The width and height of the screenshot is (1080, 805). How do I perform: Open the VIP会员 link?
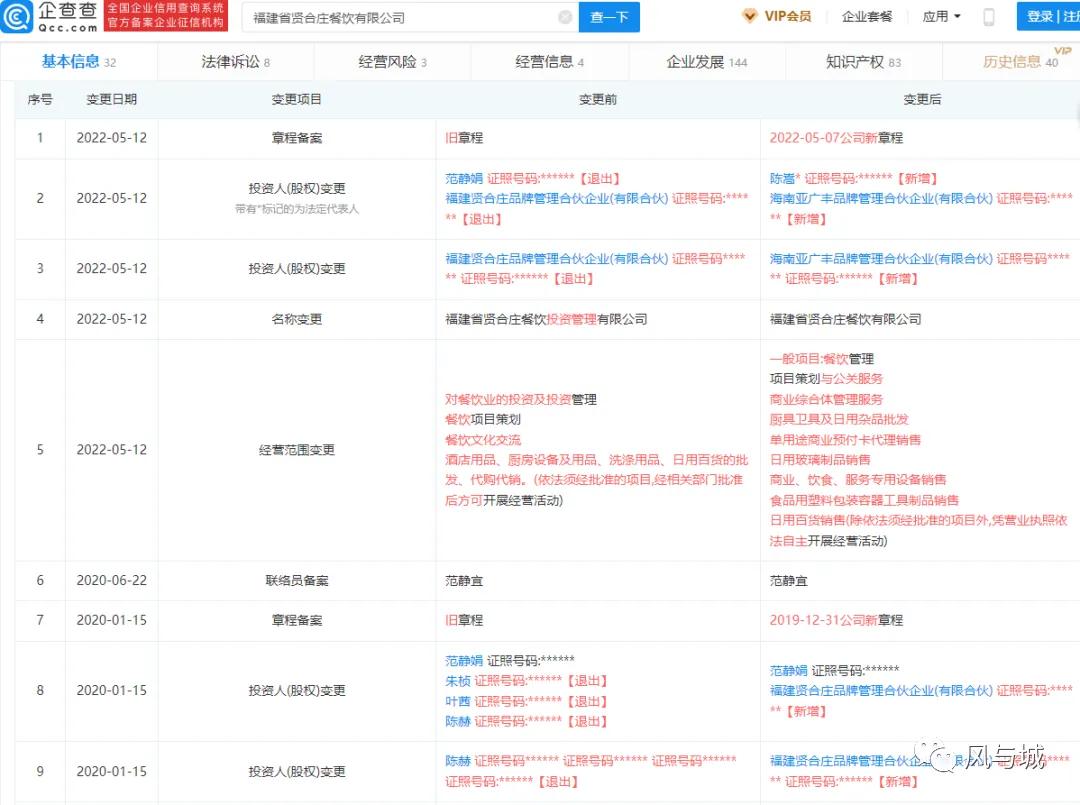787,16
